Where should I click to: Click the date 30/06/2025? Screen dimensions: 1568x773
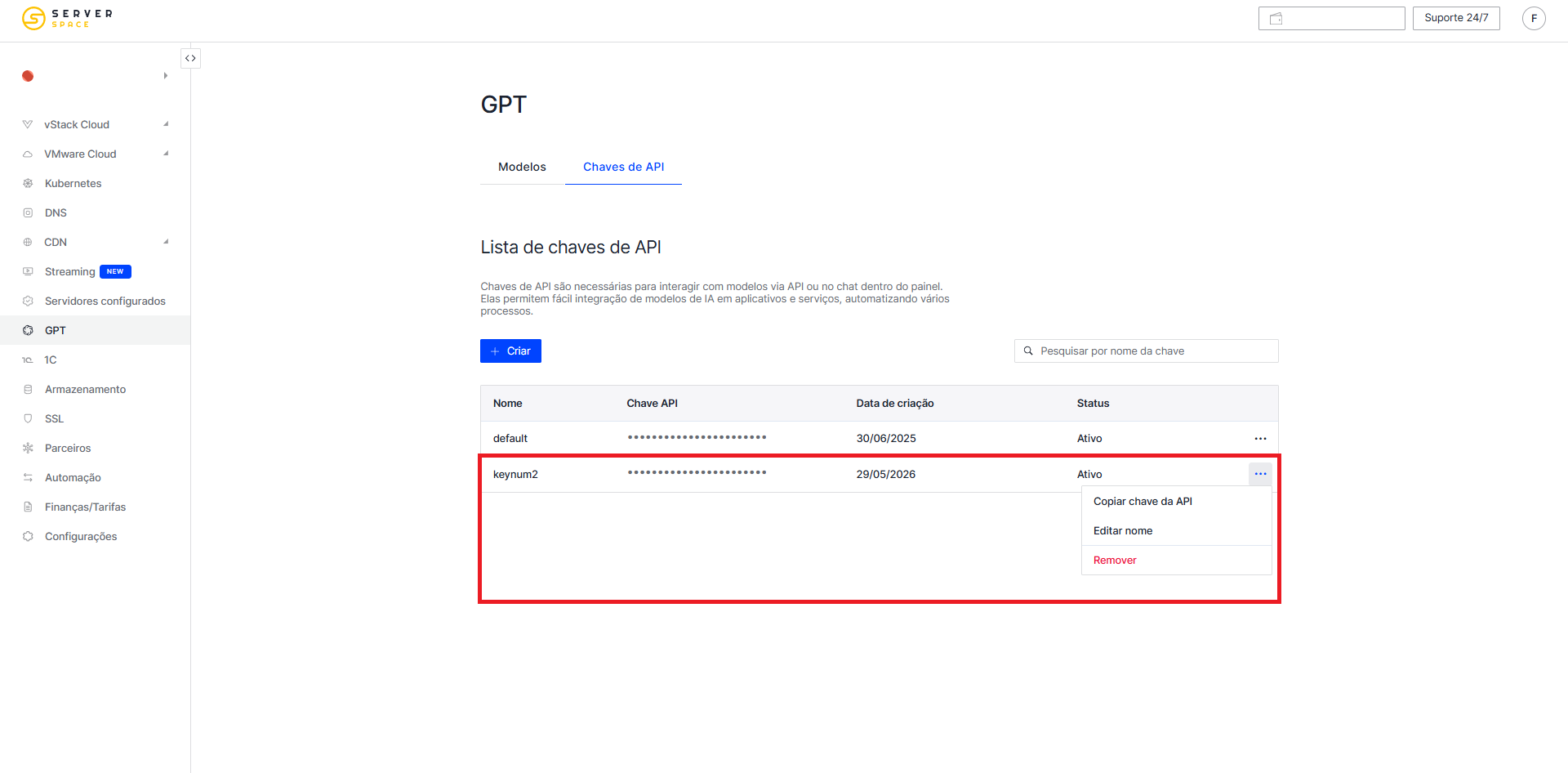click(885, 439)
